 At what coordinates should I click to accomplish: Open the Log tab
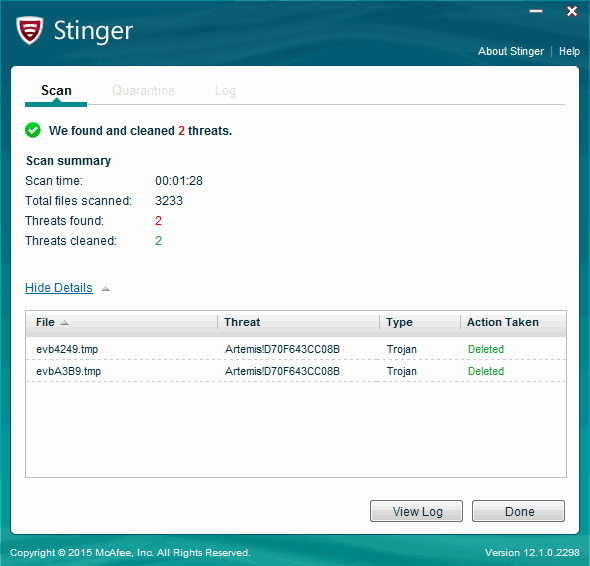225,91
